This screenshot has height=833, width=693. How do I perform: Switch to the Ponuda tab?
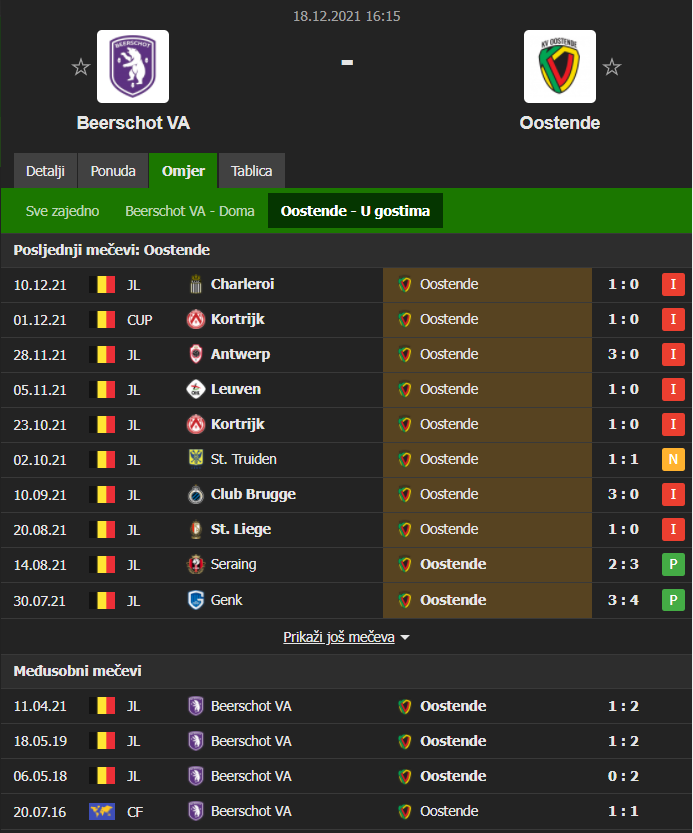[x=113, y=171]
